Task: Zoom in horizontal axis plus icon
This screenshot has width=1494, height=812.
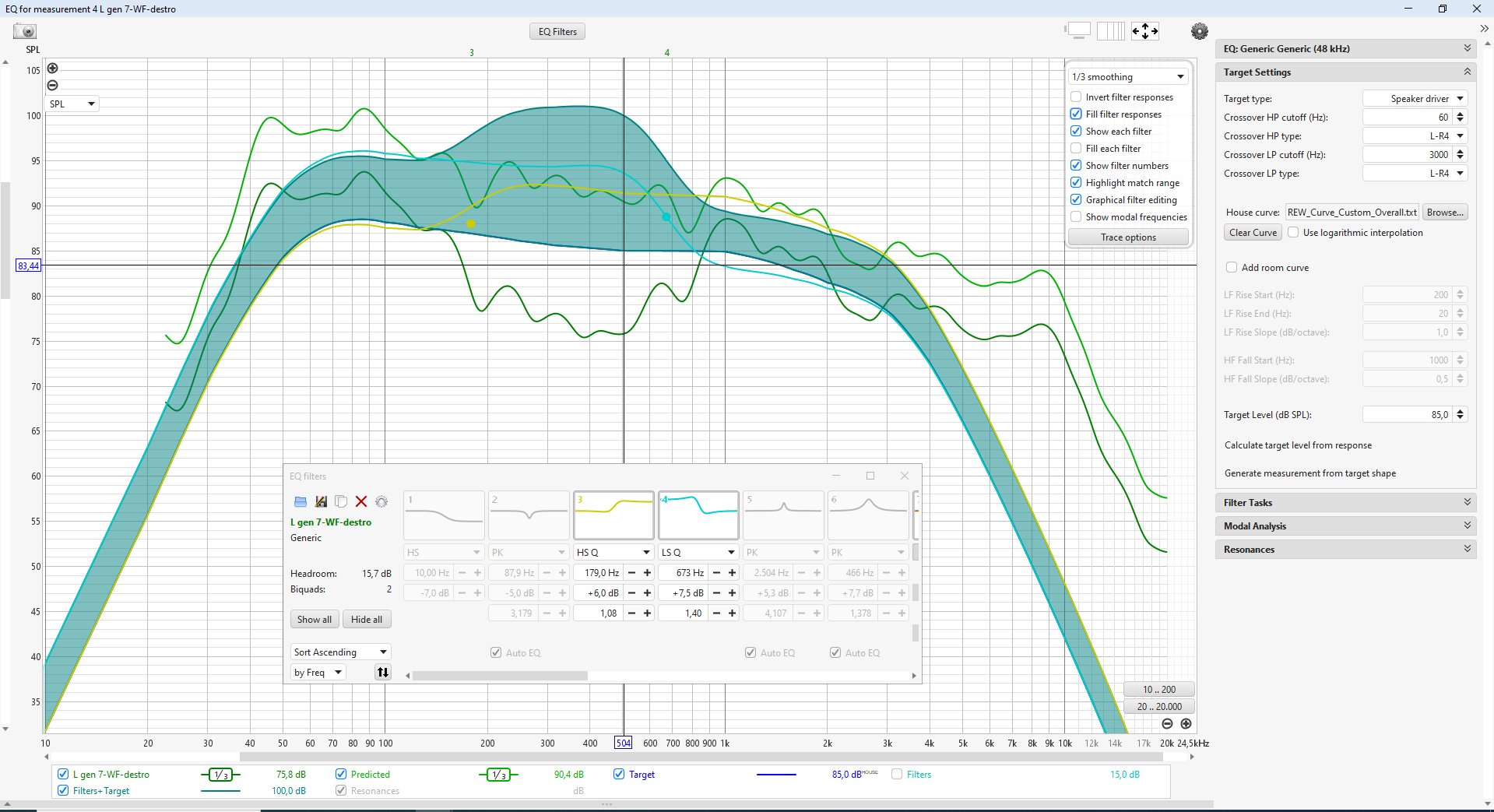Action: click(x=1186, y=723)
